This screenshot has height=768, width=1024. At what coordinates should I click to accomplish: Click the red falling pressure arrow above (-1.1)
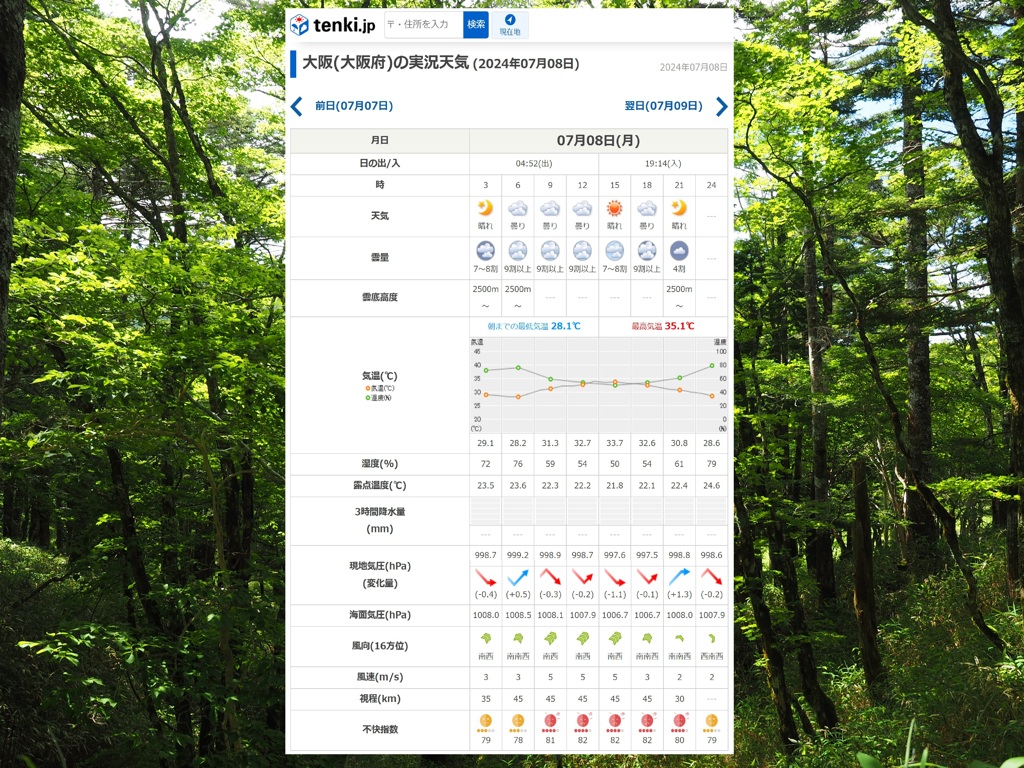[614, 578]
